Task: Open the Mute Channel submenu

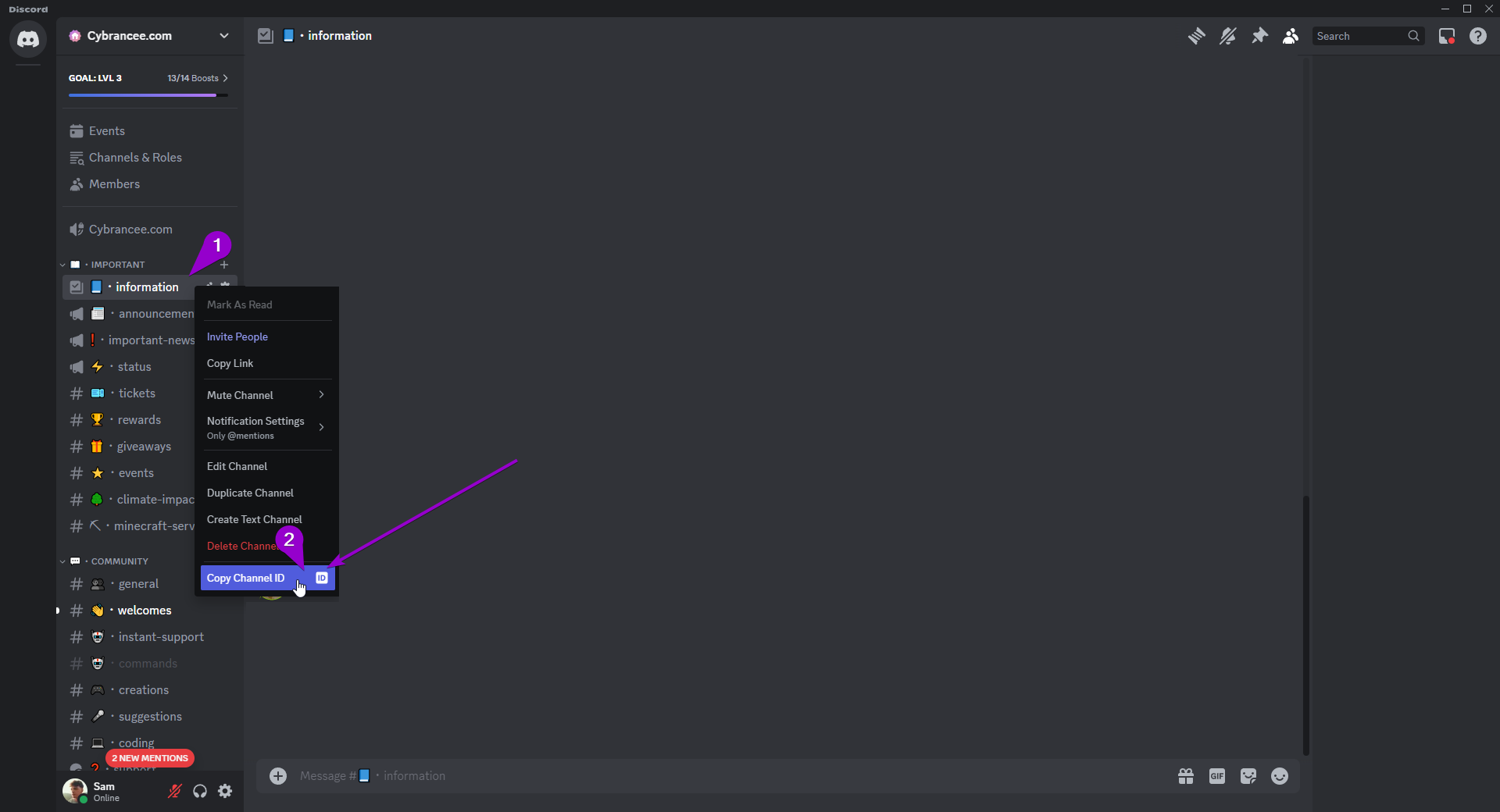Action: coord(266,395)
